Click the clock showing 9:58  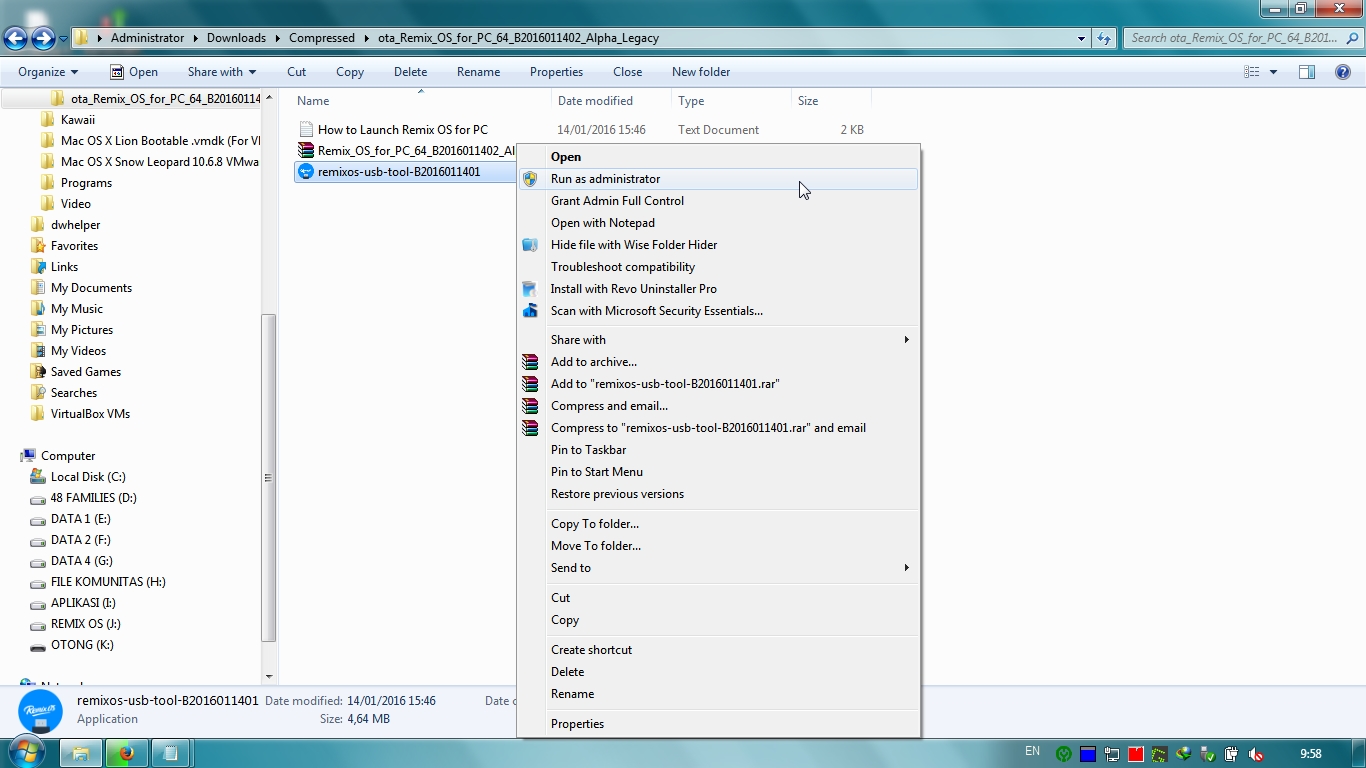pos(1310,754)
